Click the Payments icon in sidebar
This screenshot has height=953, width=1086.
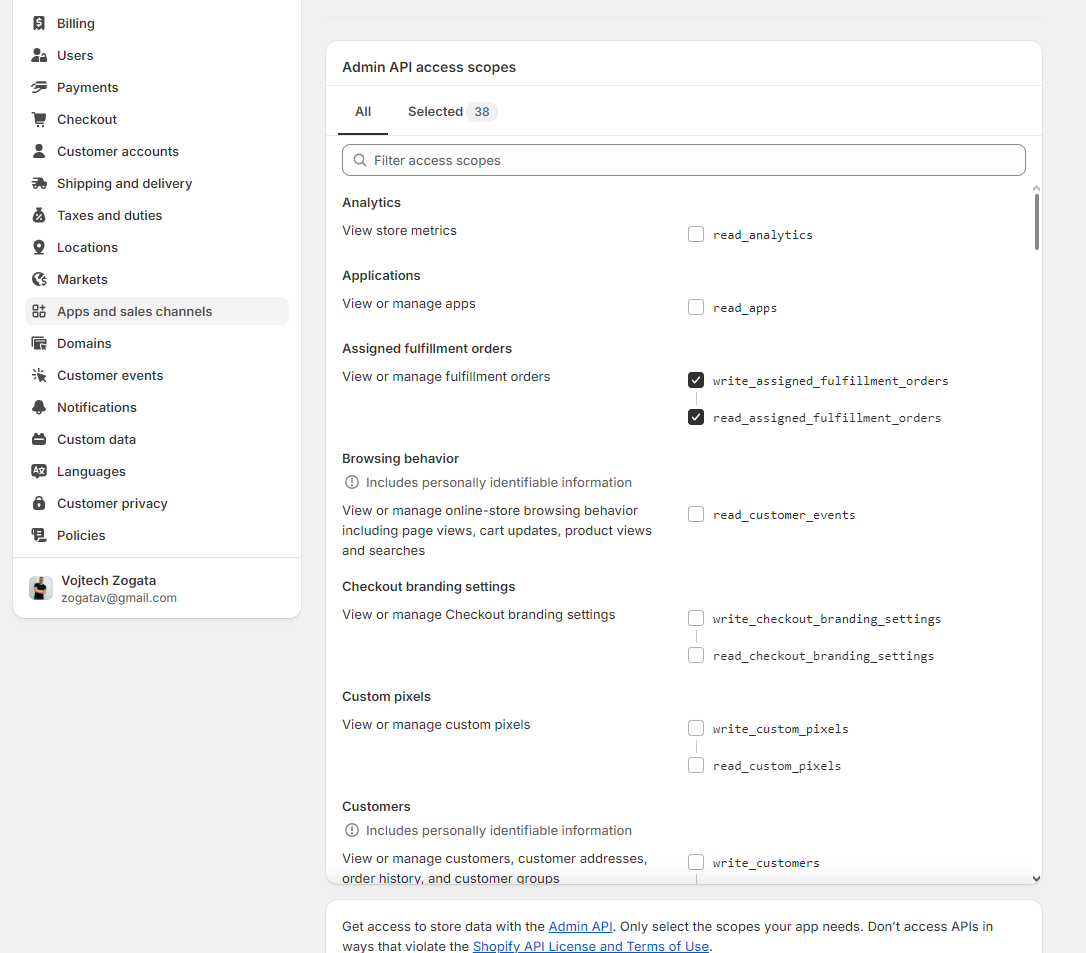pos(39,87)
